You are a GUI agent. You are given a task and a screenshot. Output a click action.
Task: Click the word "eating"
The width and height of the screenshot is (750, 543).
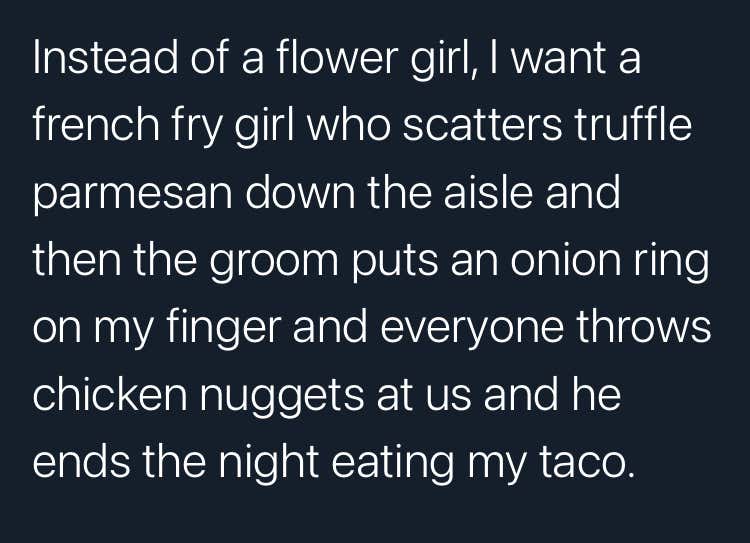click(393, 464)
